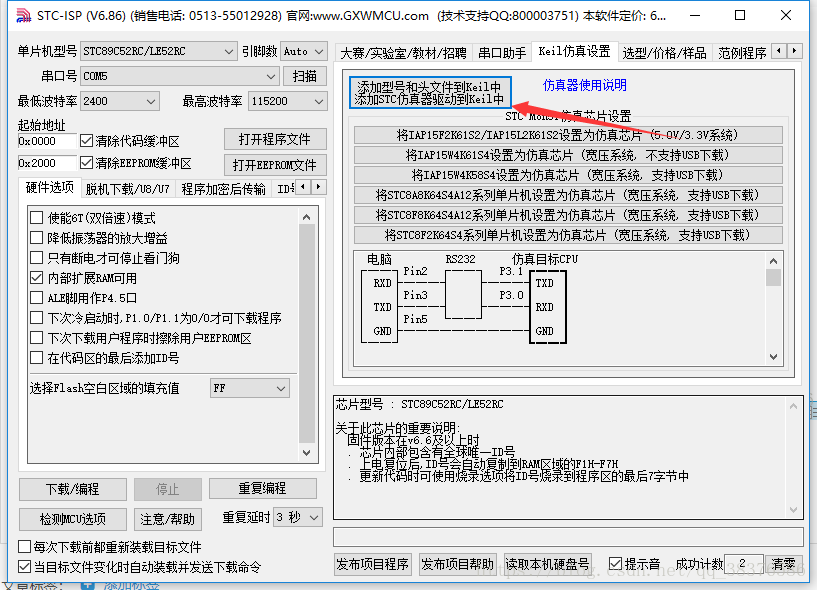The height and width of the screenshot is (590, 817).
Task: Click up arrow of chip info scrollbar
Action: click(x=794, y=405)
